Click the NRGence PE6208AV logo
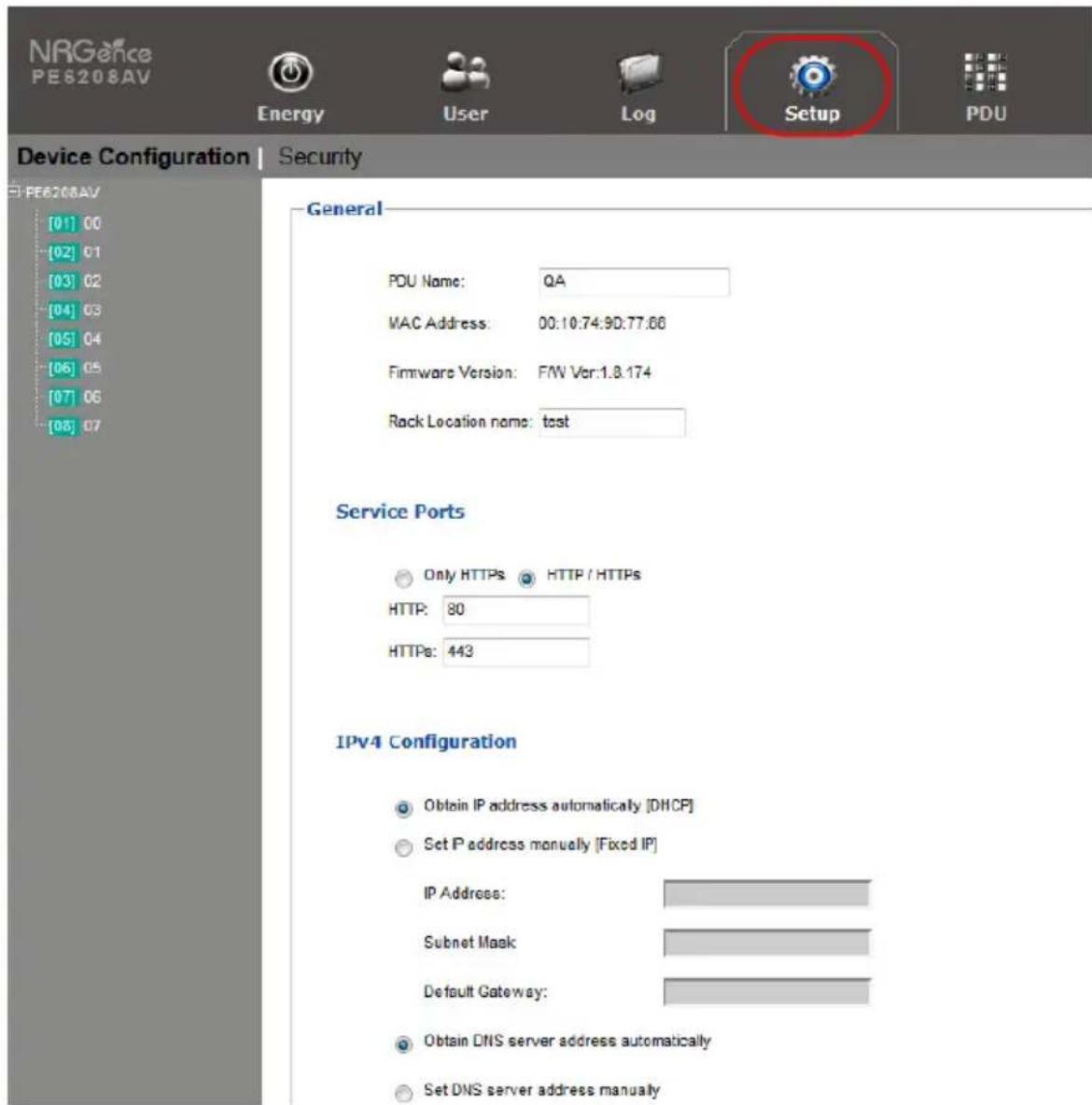The height and width of the screenshot is (1105, 1092). pyautogui.click(x=91, y=62)
